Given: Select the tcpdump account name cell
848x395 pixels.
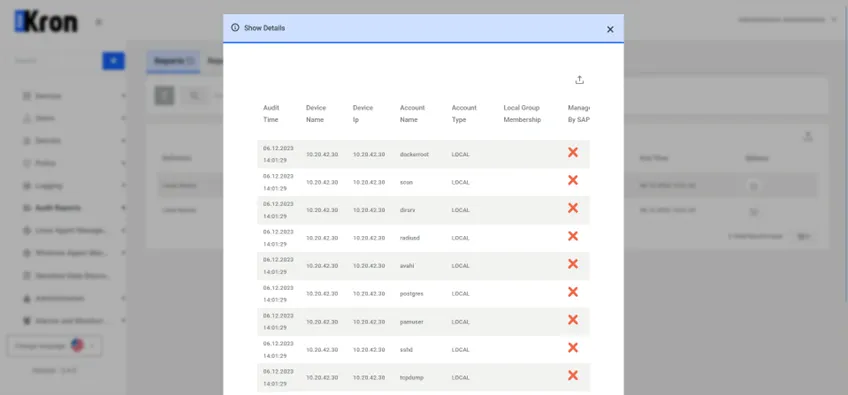Looking at the screenshot, I should (412, 378).
